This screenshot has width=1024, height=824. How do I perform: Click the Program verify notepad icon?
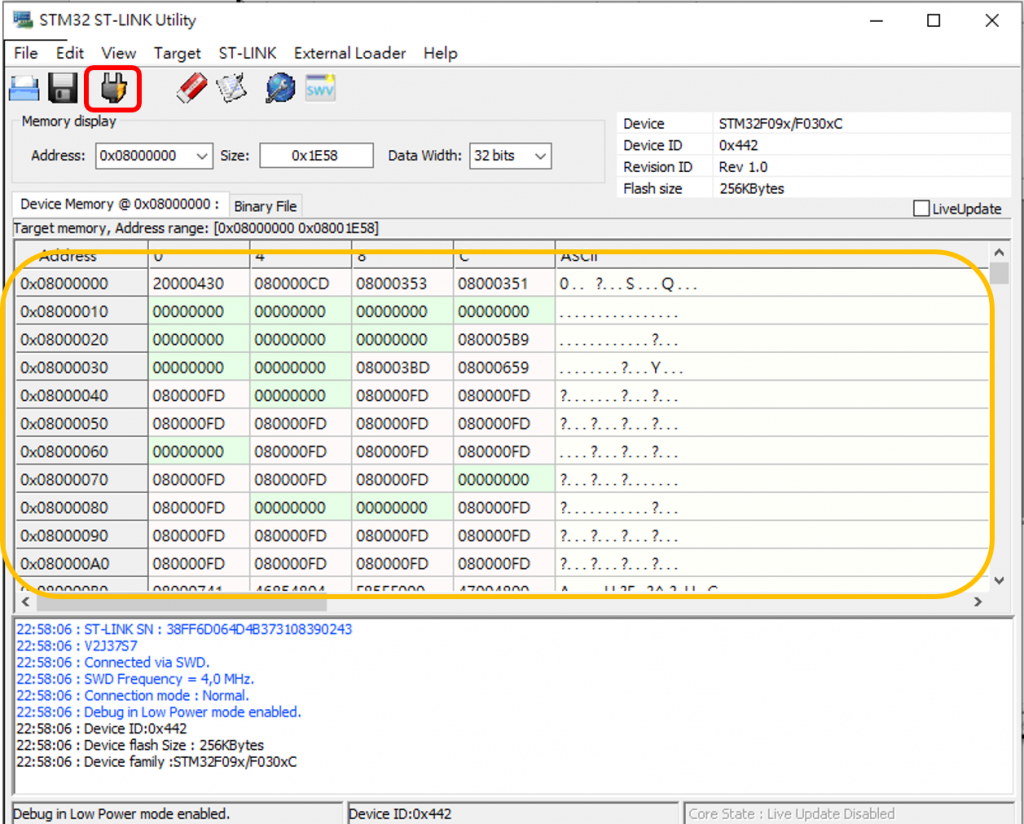click(x=232, y=88)
